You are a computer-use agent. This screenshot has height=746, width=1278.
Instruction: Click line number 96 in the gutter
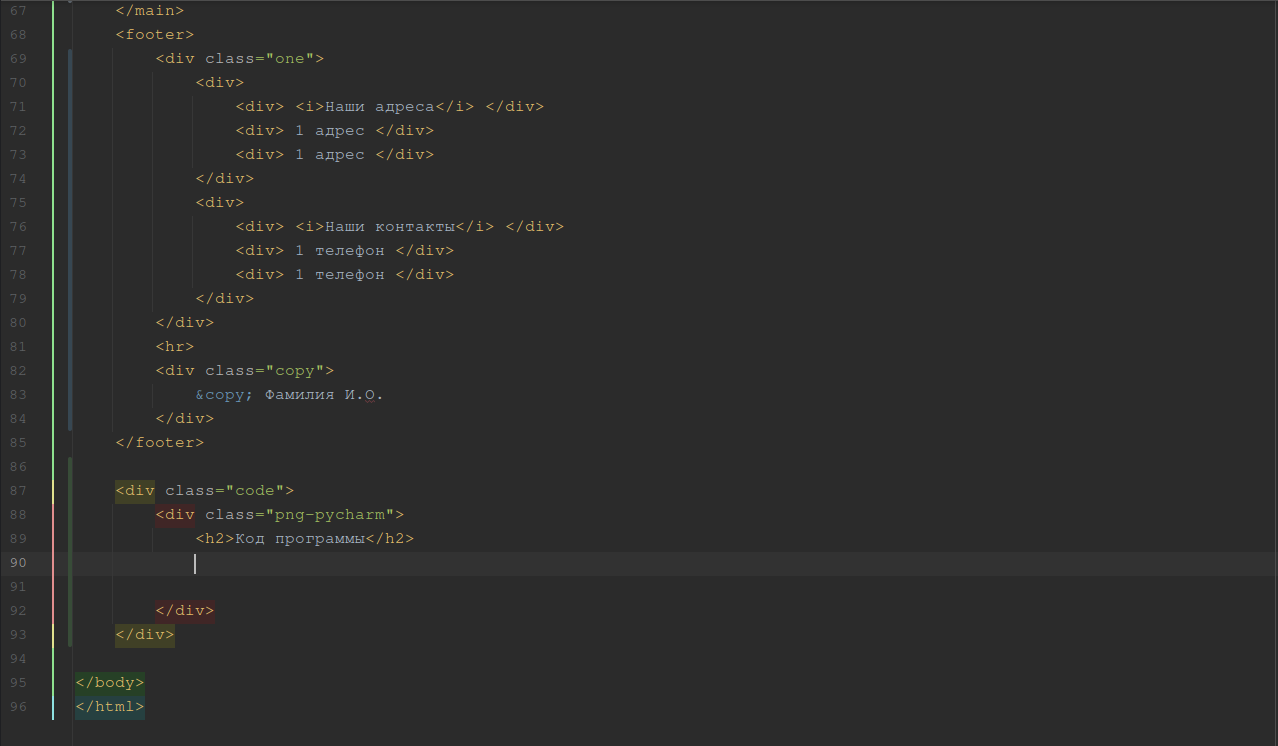pos(18,707)
